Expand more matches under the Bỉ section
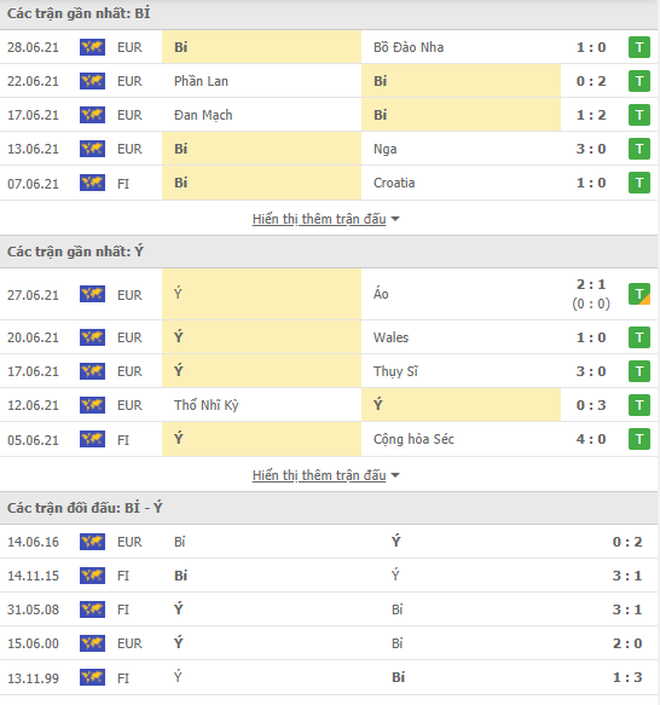 coord(319,219)
